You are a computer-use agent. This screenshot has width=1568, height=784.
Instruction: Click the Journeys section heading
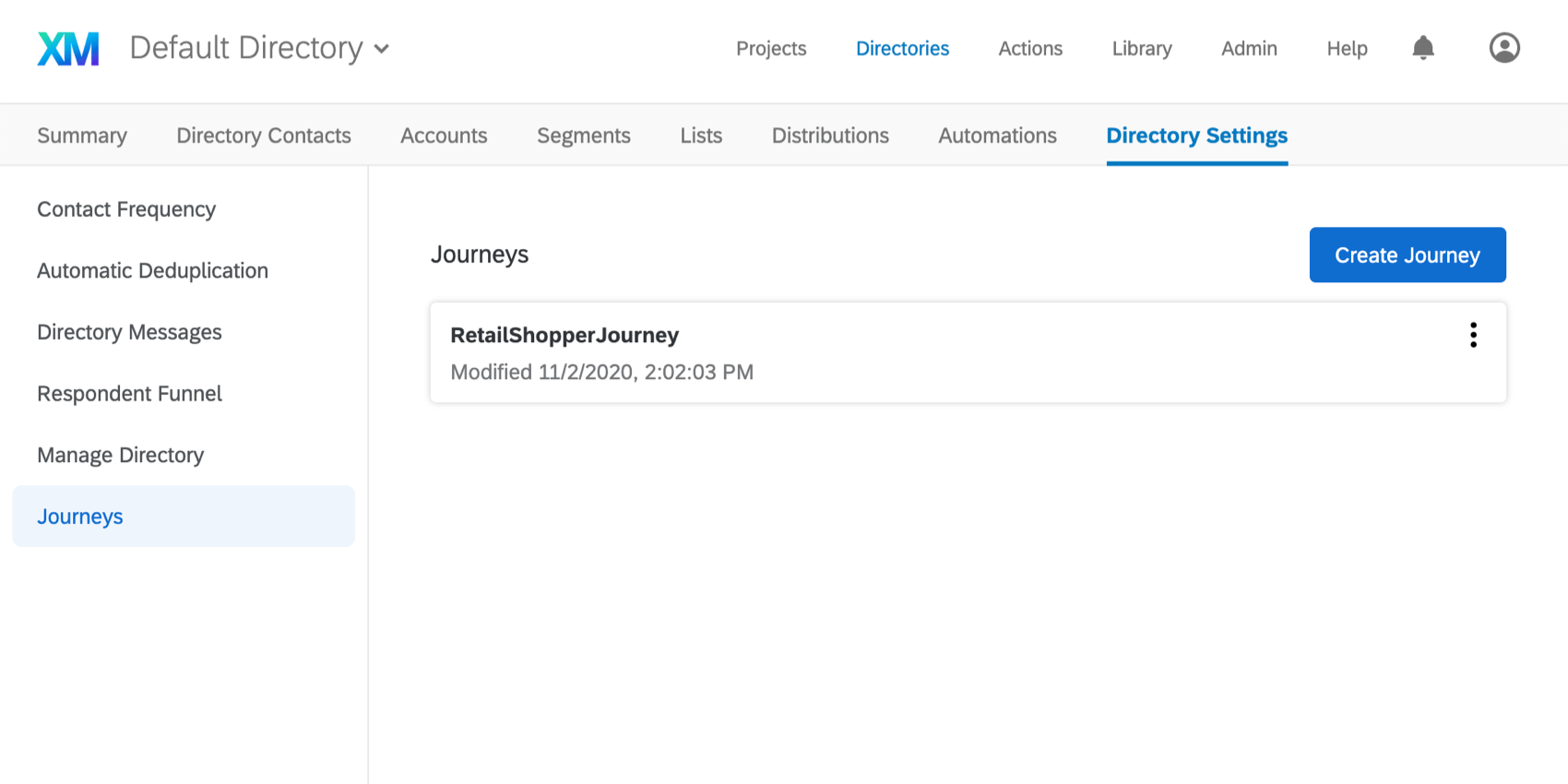[x=480, y=255]
